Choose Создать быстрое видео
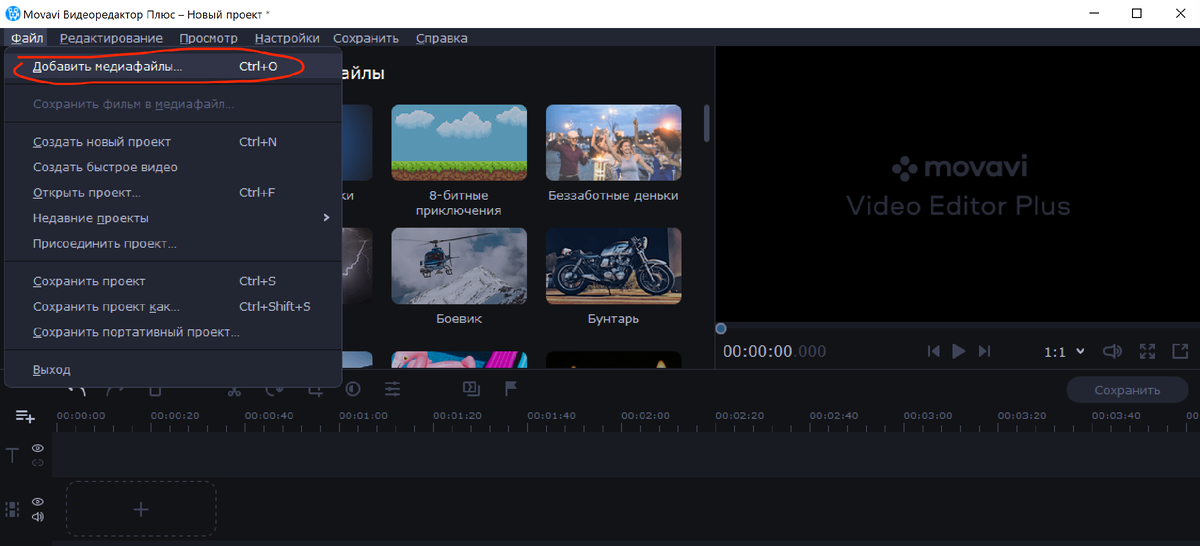 pos(173,167)
